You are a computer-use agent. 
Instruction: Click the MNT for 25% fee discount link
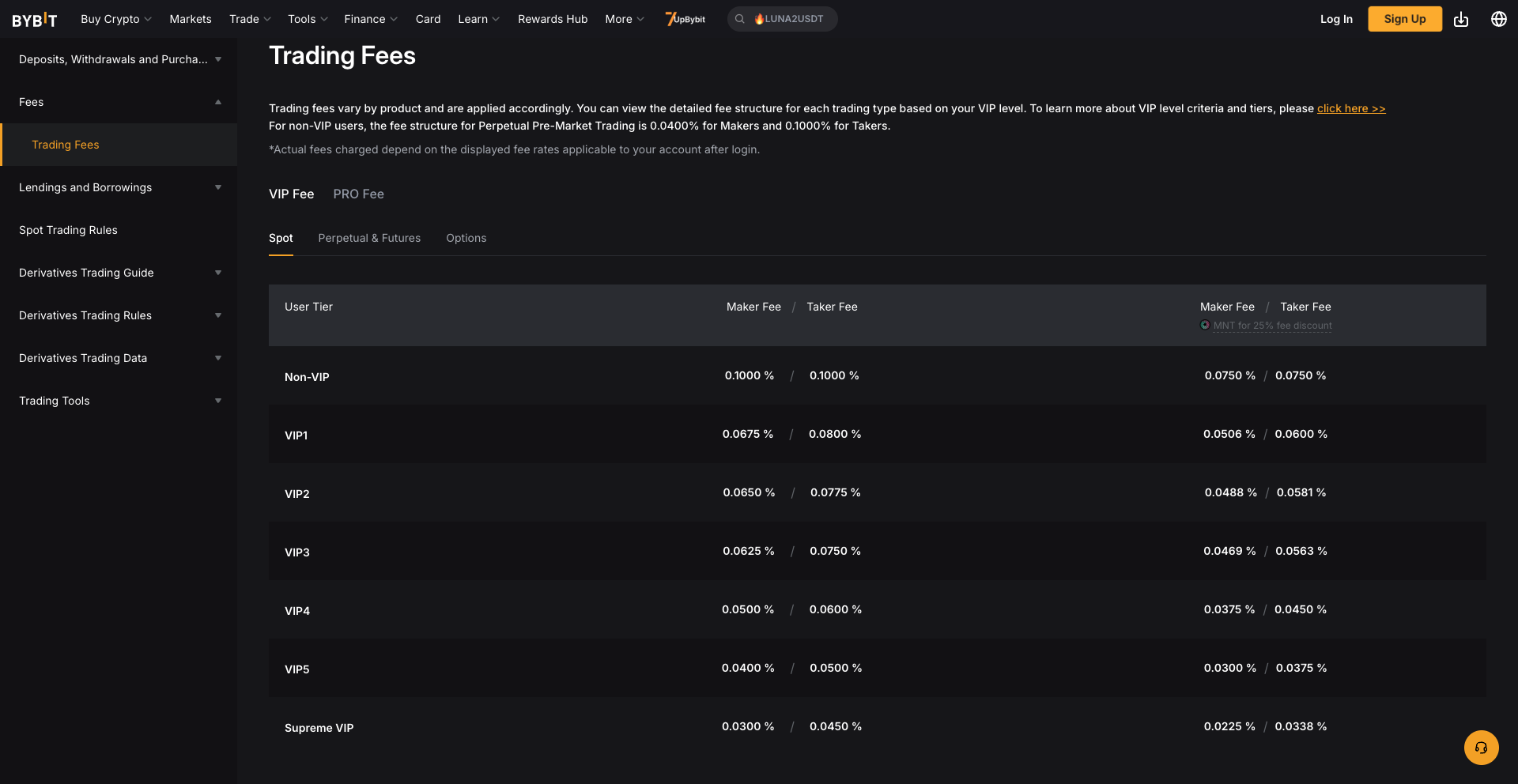[x=1272, y=326]
